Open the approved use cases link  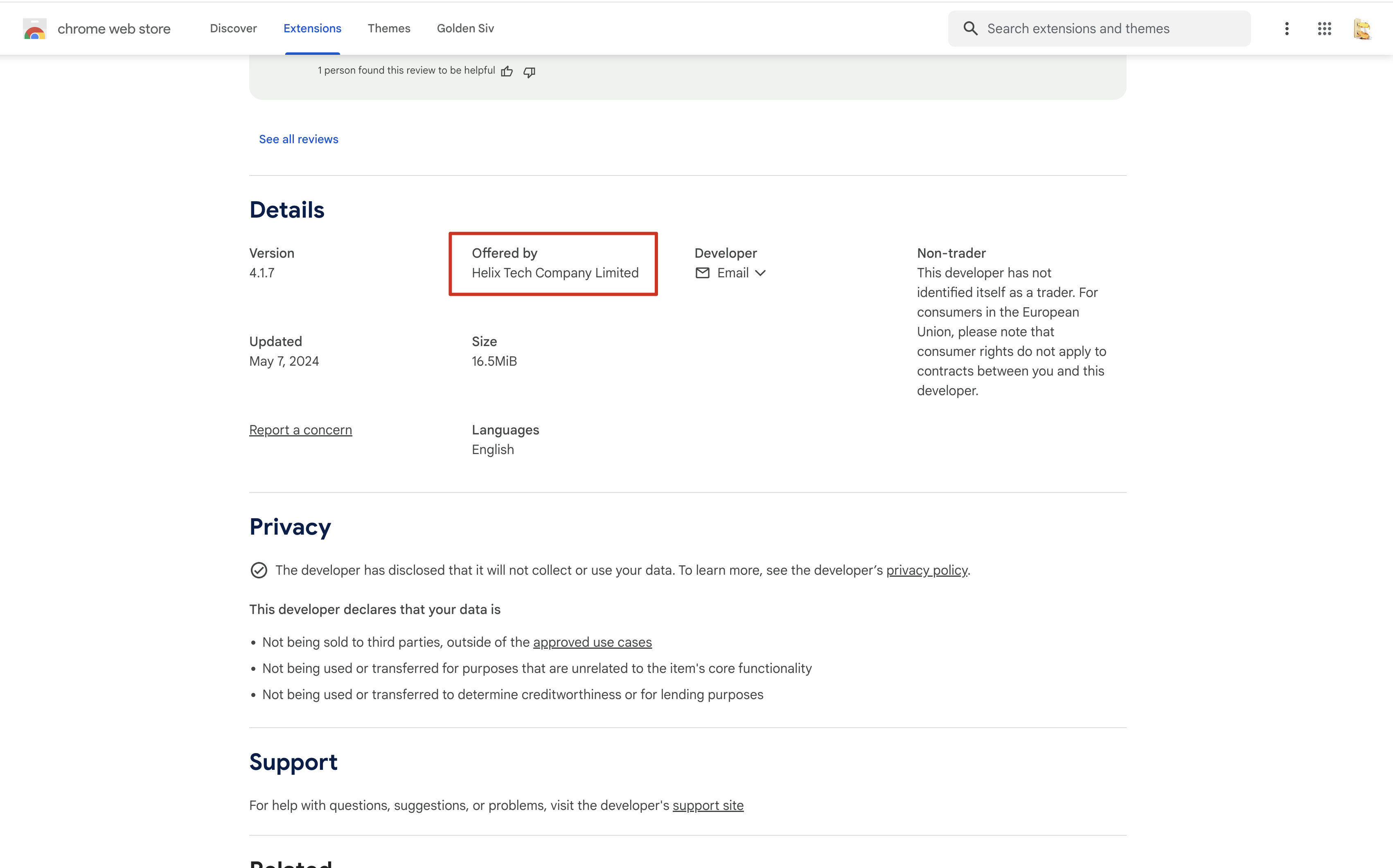point(592,642)
